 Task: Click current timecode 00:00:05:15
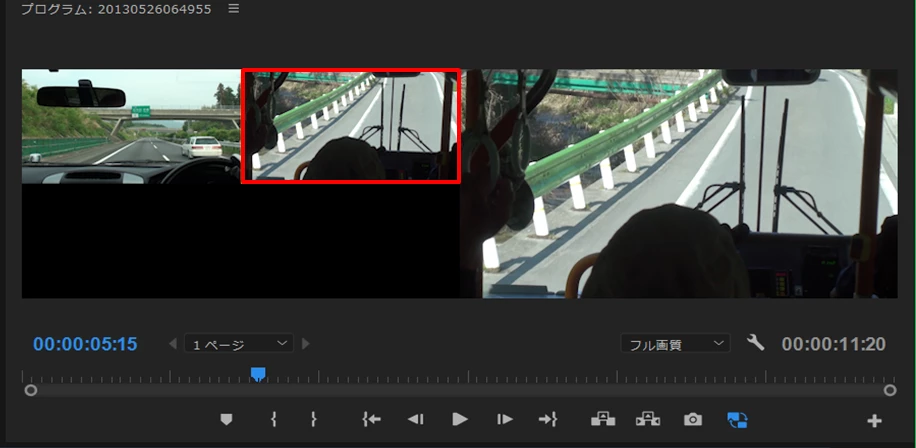point(85,344)
